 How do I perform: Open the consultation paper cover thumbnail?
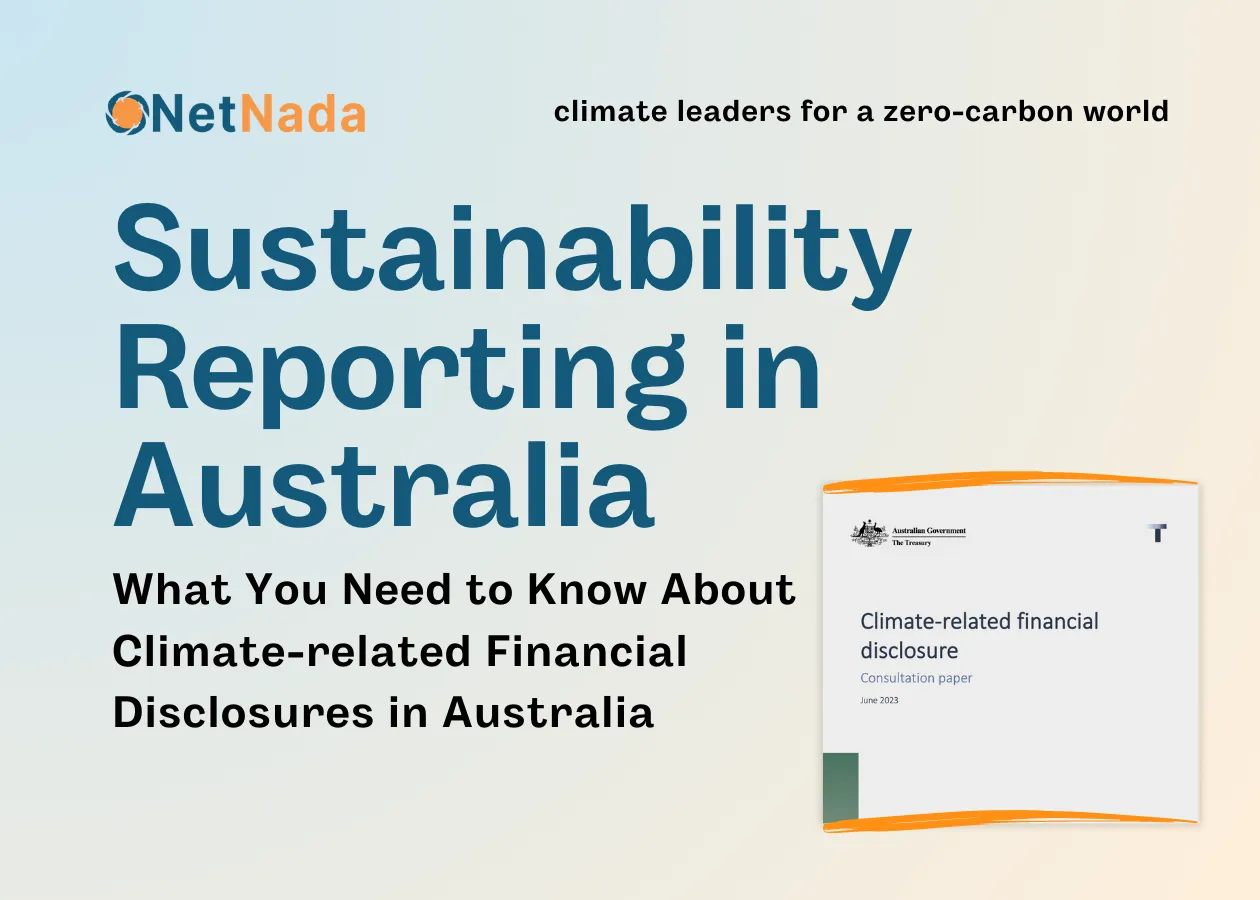point(1010,650)
